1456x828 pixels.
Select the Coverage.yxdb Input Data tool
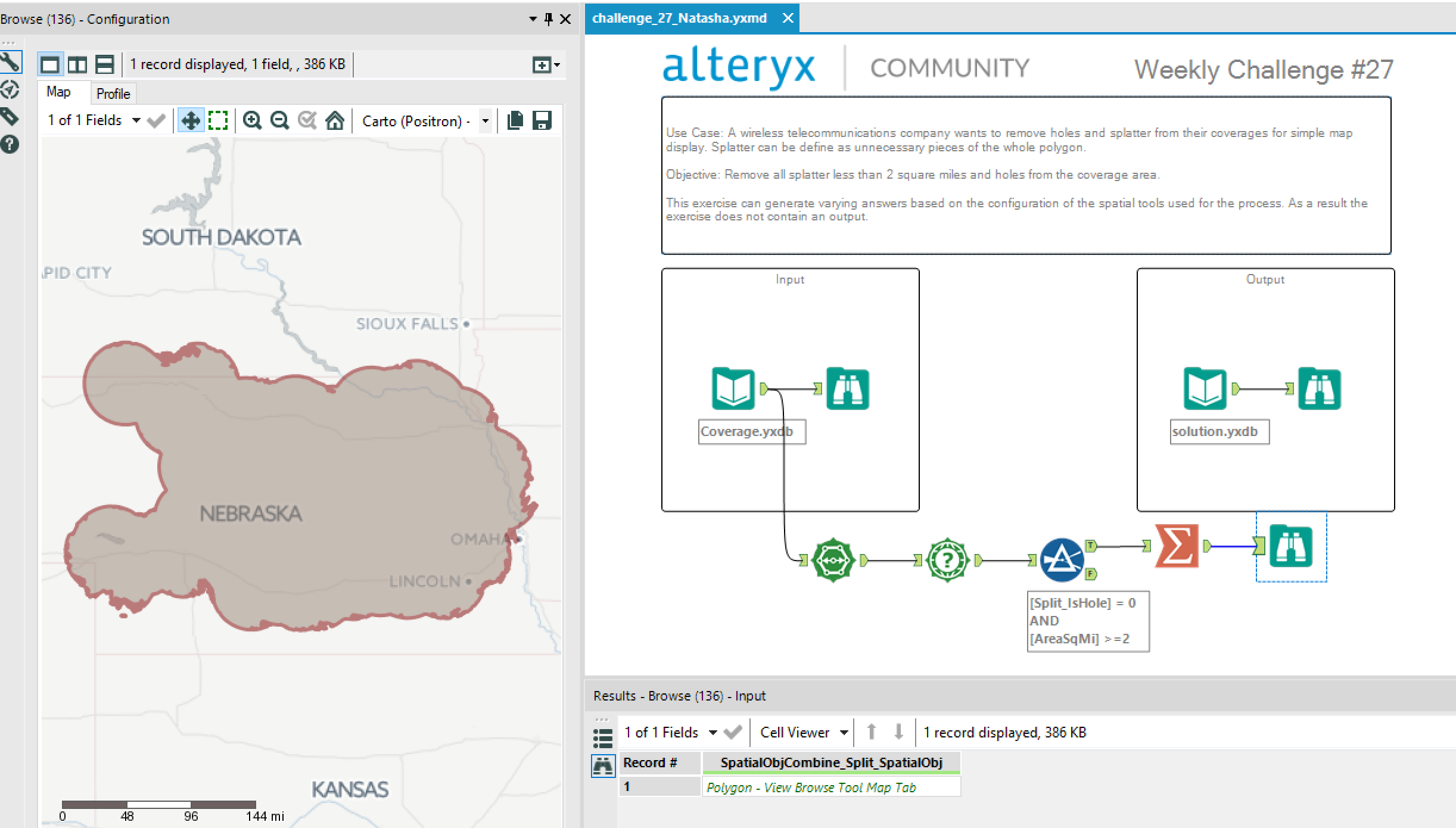coord(734,388)
